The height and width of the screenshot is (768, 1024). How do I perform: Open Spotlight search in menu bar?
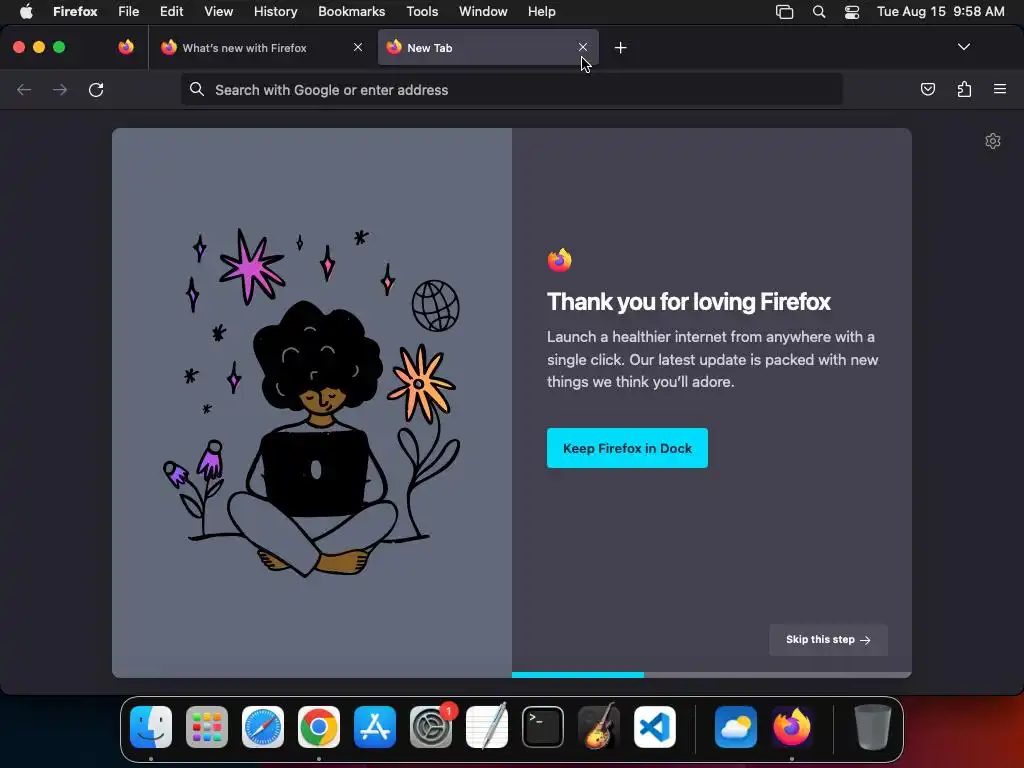click(818, 11)
